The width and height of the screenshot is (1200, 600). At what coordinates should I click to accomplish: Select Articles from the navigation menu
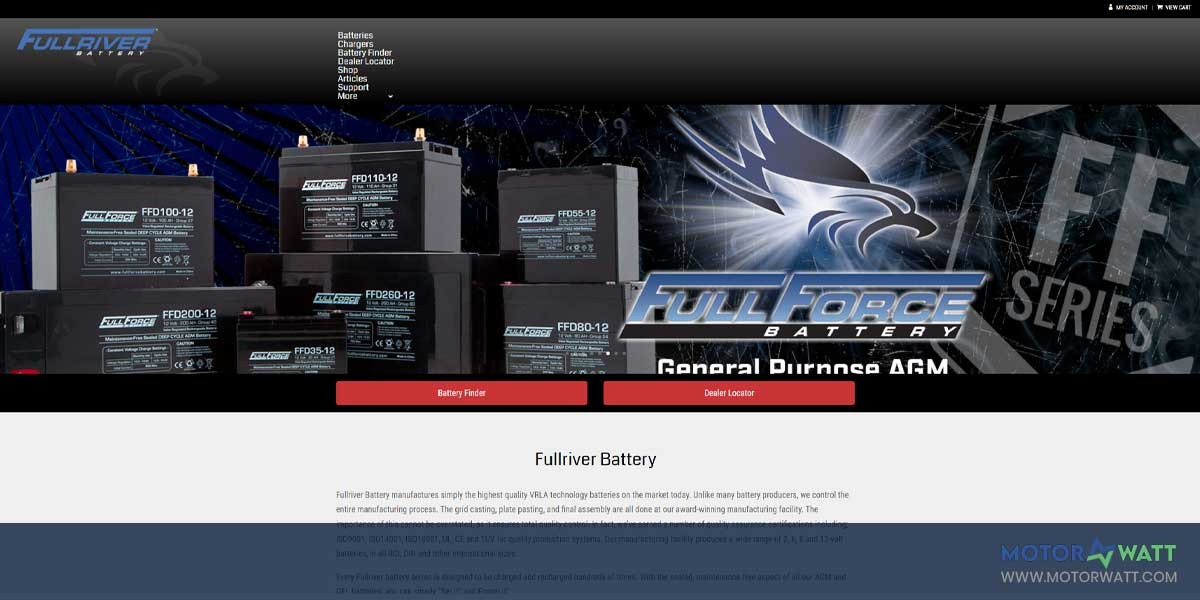click(x=354, y=78)
